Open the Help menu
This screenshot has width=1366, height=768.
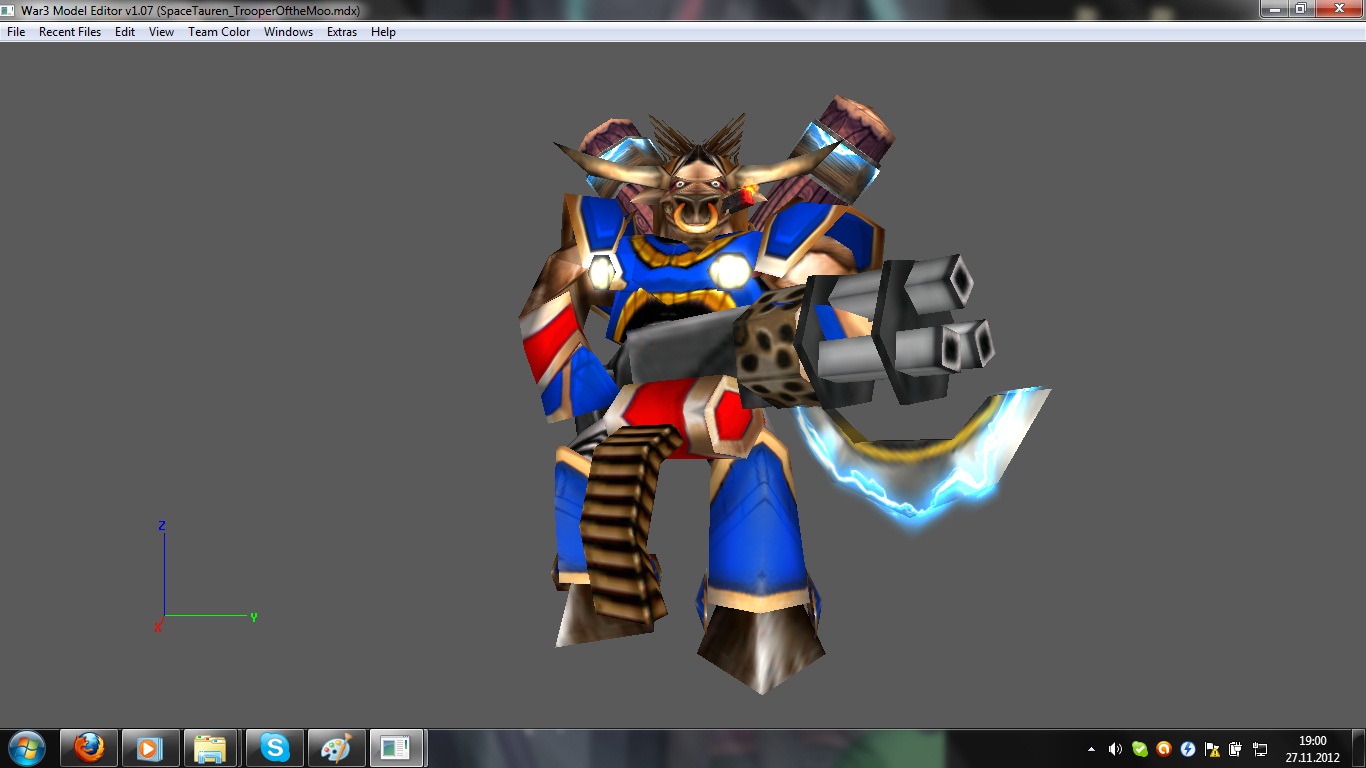[x=383, y=32]
